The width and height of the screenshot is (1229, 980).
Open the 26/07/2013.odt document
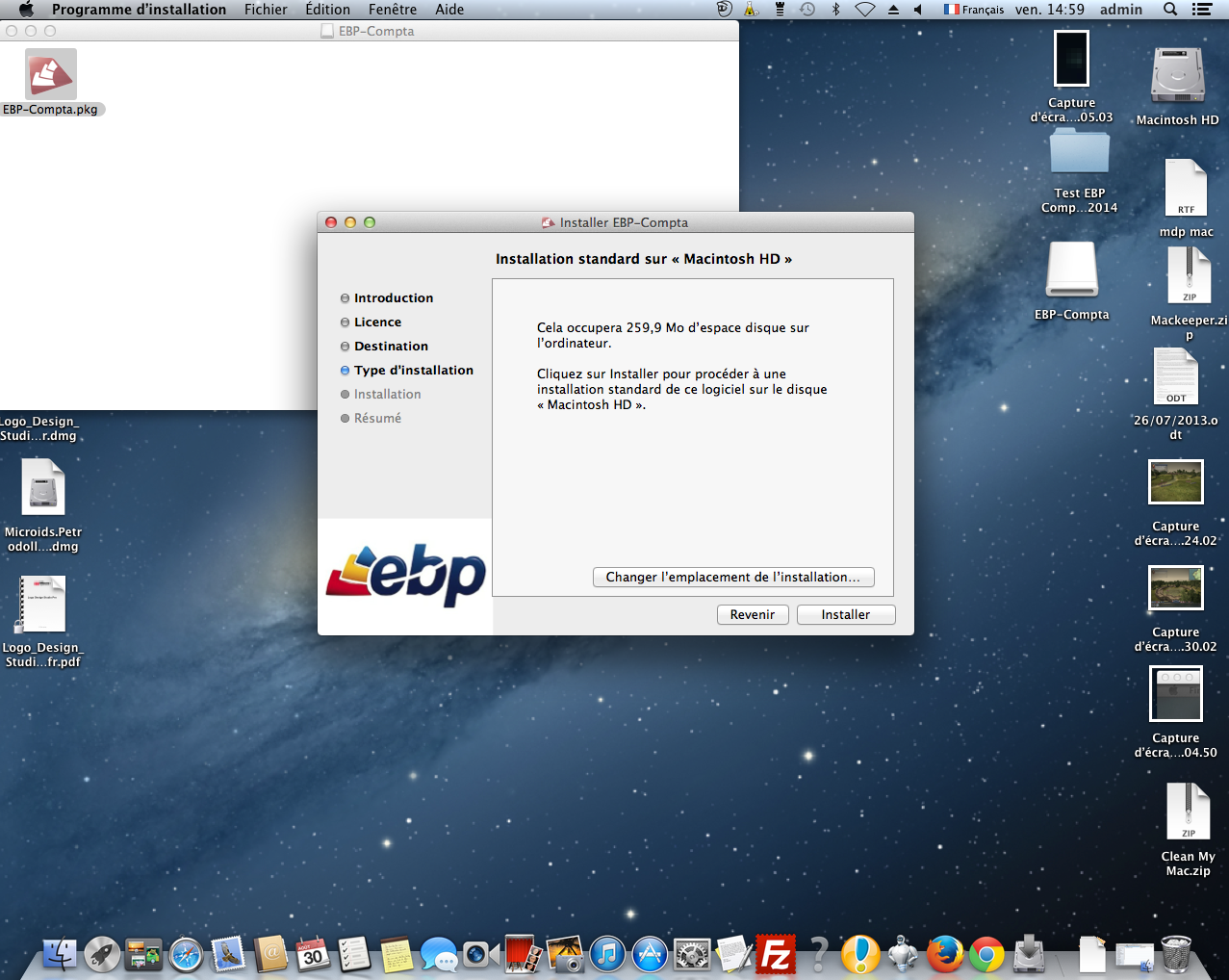tap(1176, 376)
